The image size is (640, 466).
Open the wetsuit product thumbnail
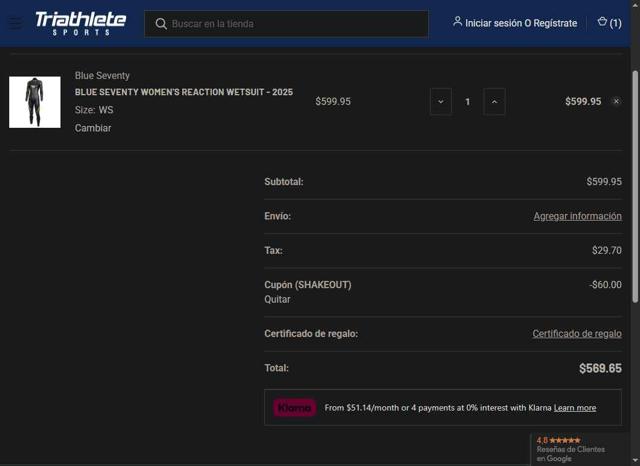[35, 102]
